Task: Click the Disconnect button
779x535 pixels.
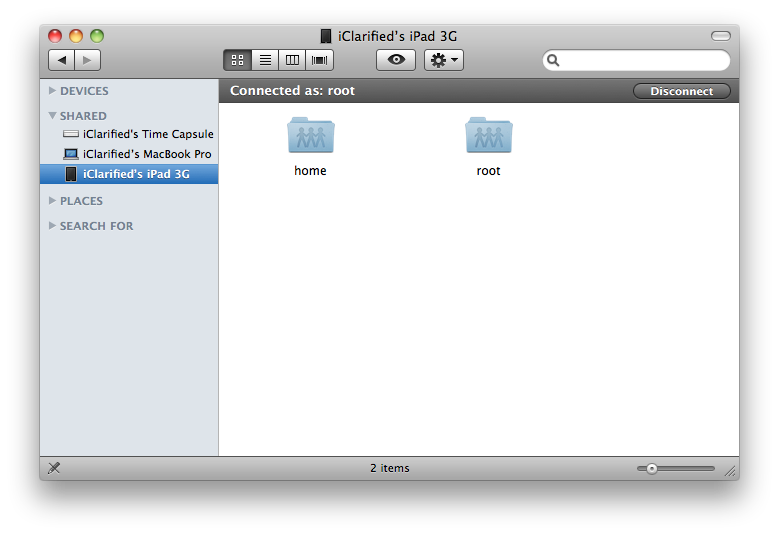Action: tap(682, 91)
